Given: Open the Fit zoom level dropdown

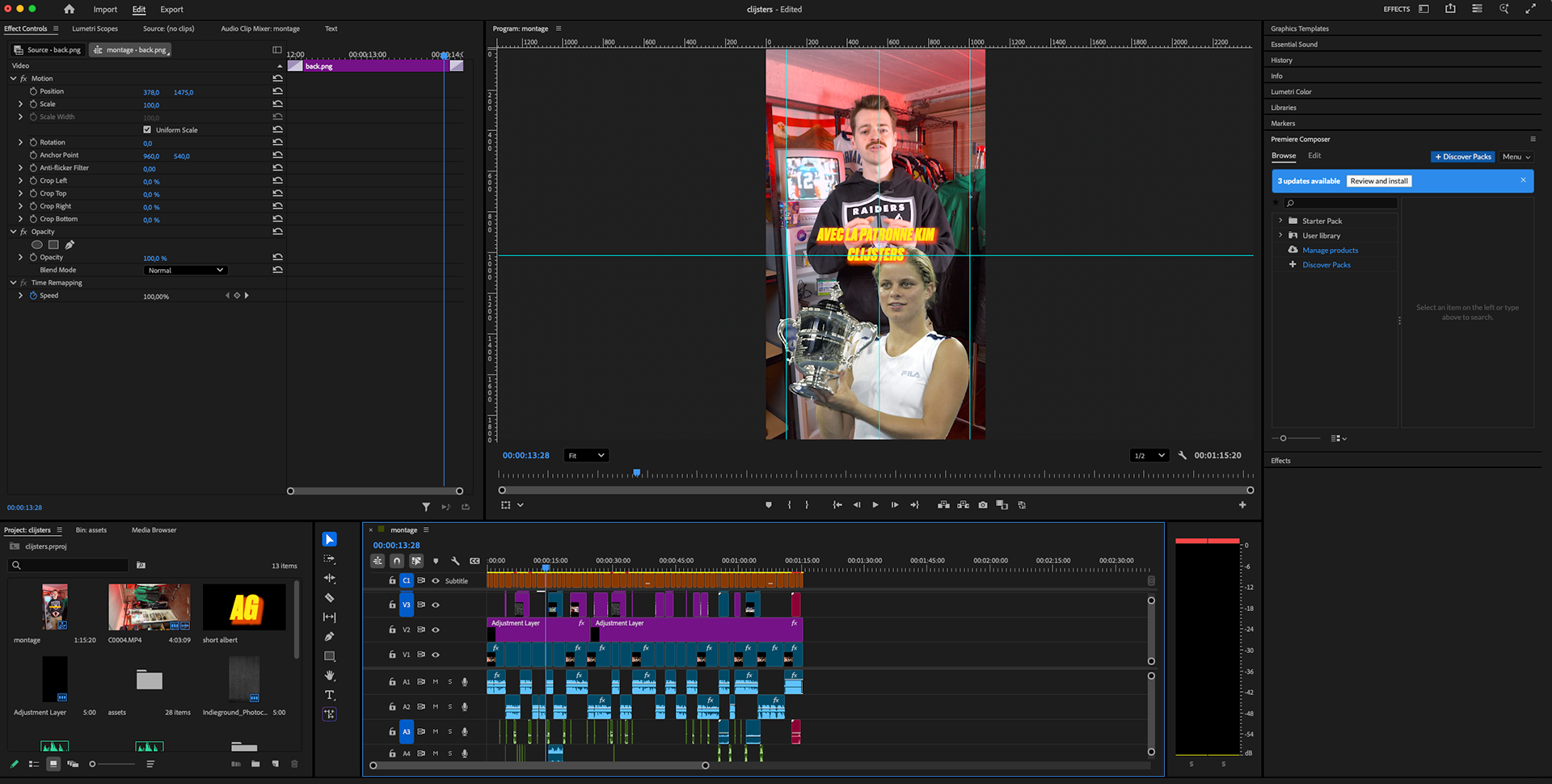Looking at the screenshot, I should coord(586,456).
